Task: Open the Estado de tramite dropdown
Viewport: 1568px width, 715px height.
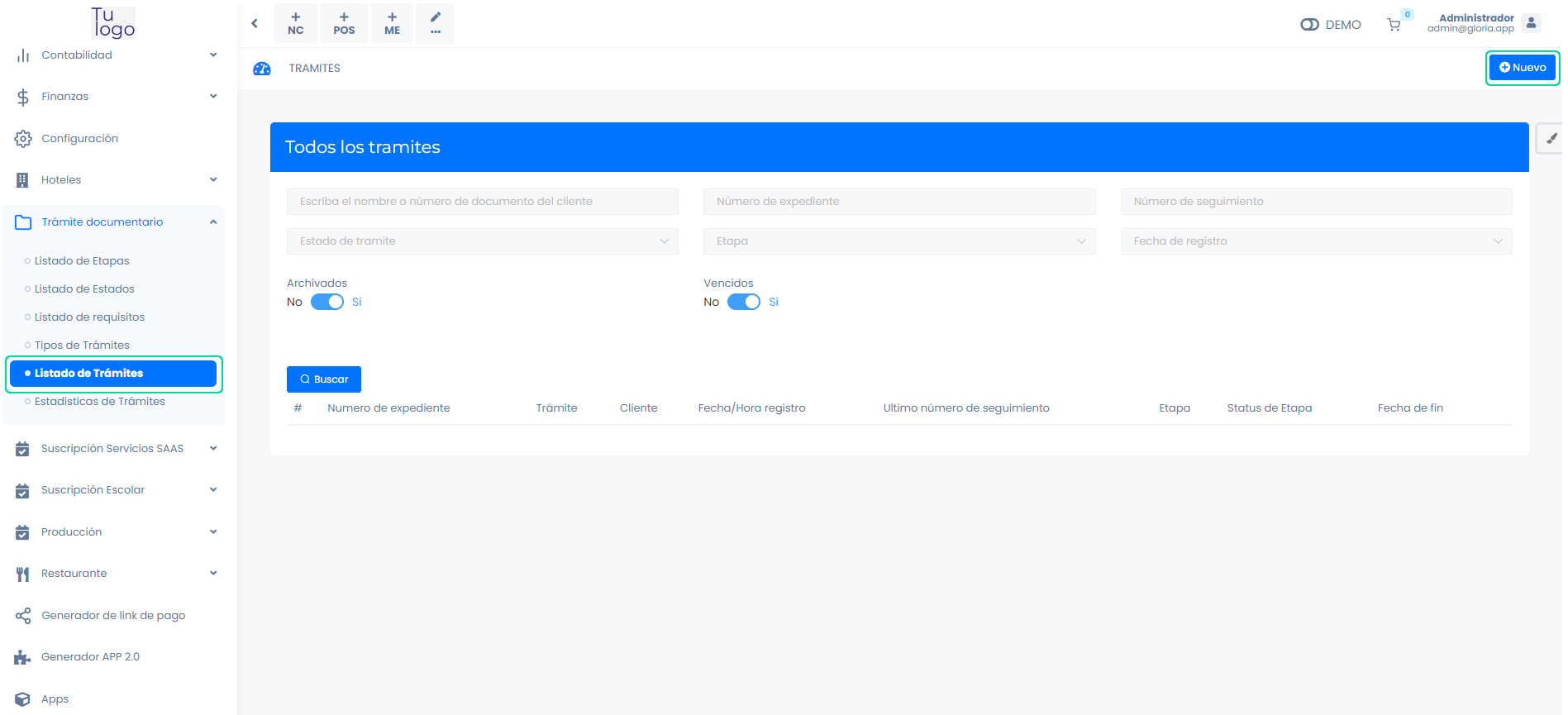Action: click(482, 241)
